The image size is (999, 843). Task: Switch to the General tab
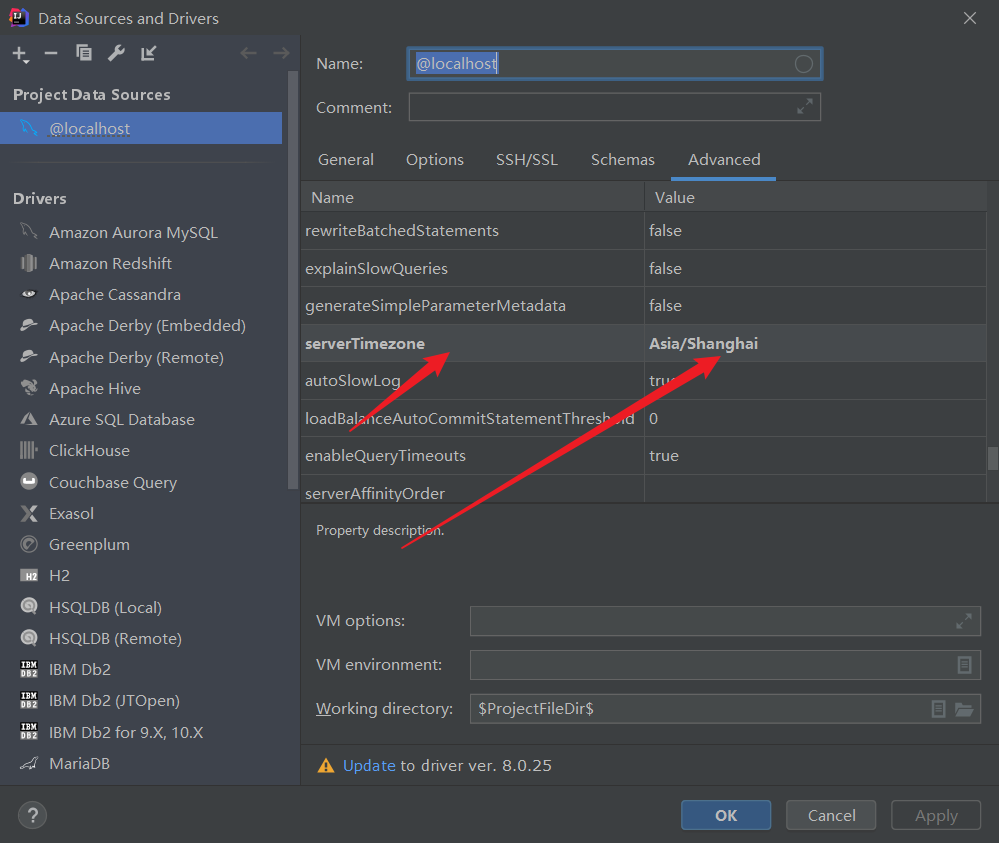pos(346,159)
